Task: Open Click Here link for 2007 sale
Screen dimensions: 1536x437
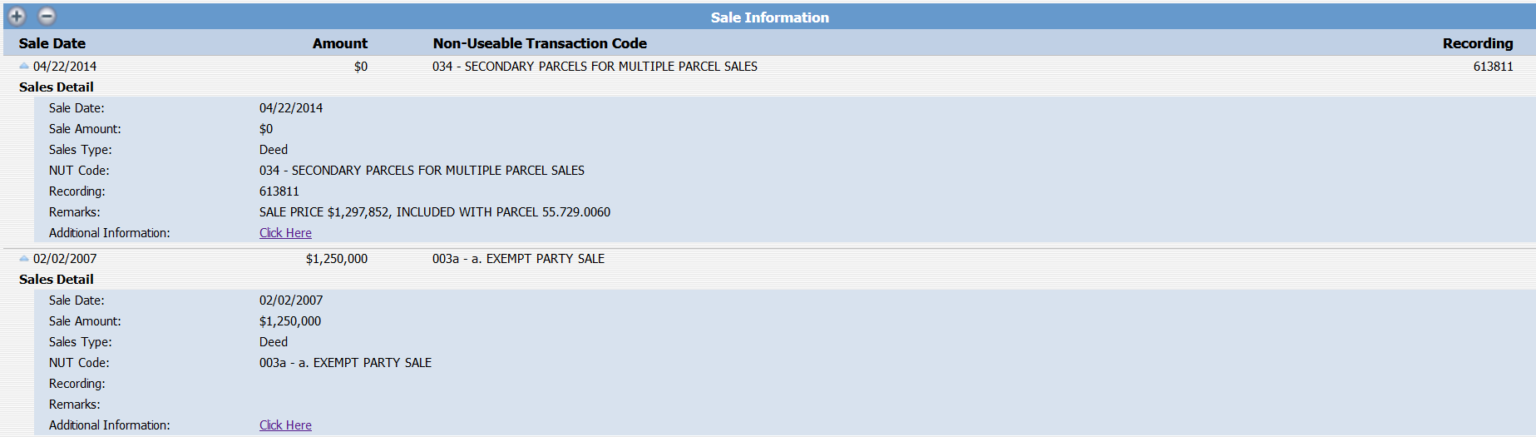Action: point(285,425)
